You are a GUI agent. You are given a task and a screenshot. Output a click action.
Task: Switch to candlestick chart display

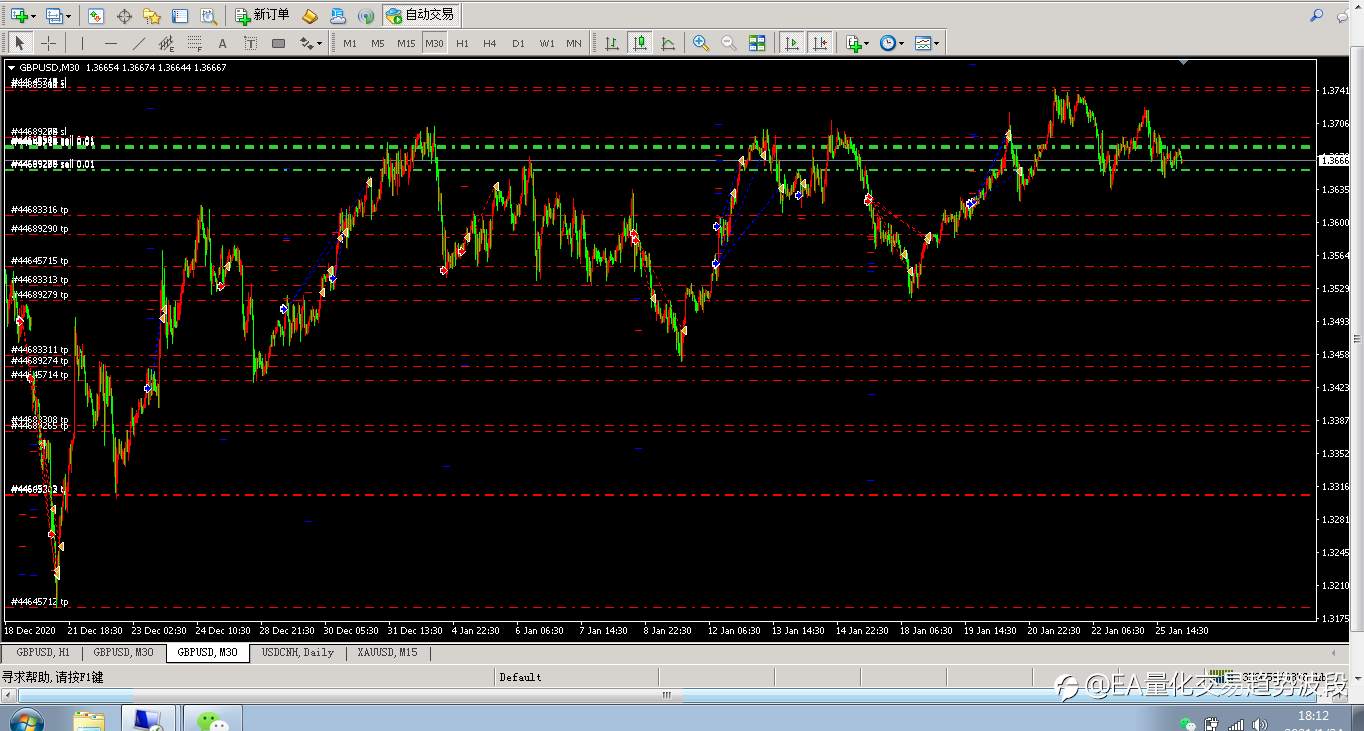640,43
